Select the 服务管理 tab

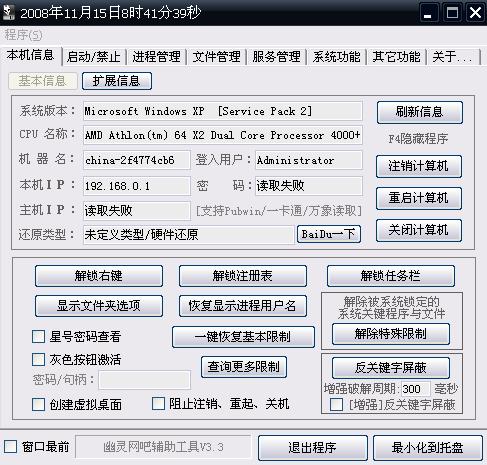pyautogui.click(x=276, y=57)
